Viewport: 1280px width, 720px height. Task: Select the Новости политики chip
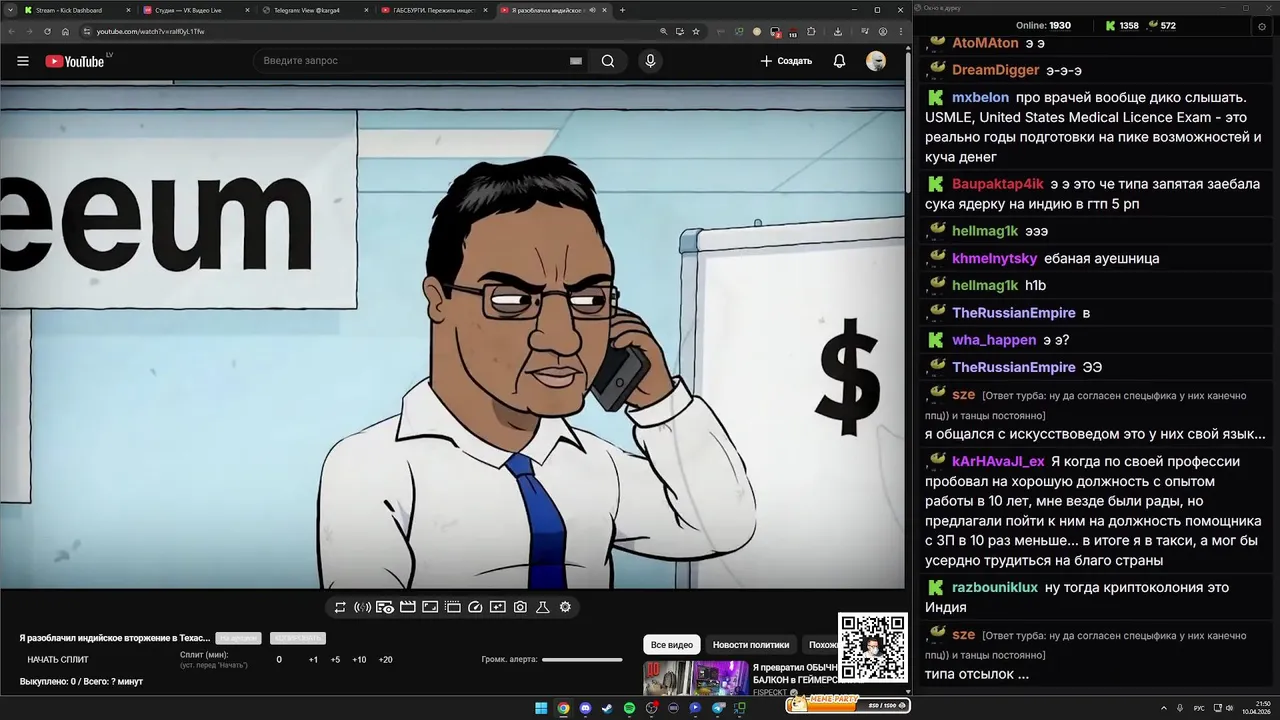(x=751, y=645)
